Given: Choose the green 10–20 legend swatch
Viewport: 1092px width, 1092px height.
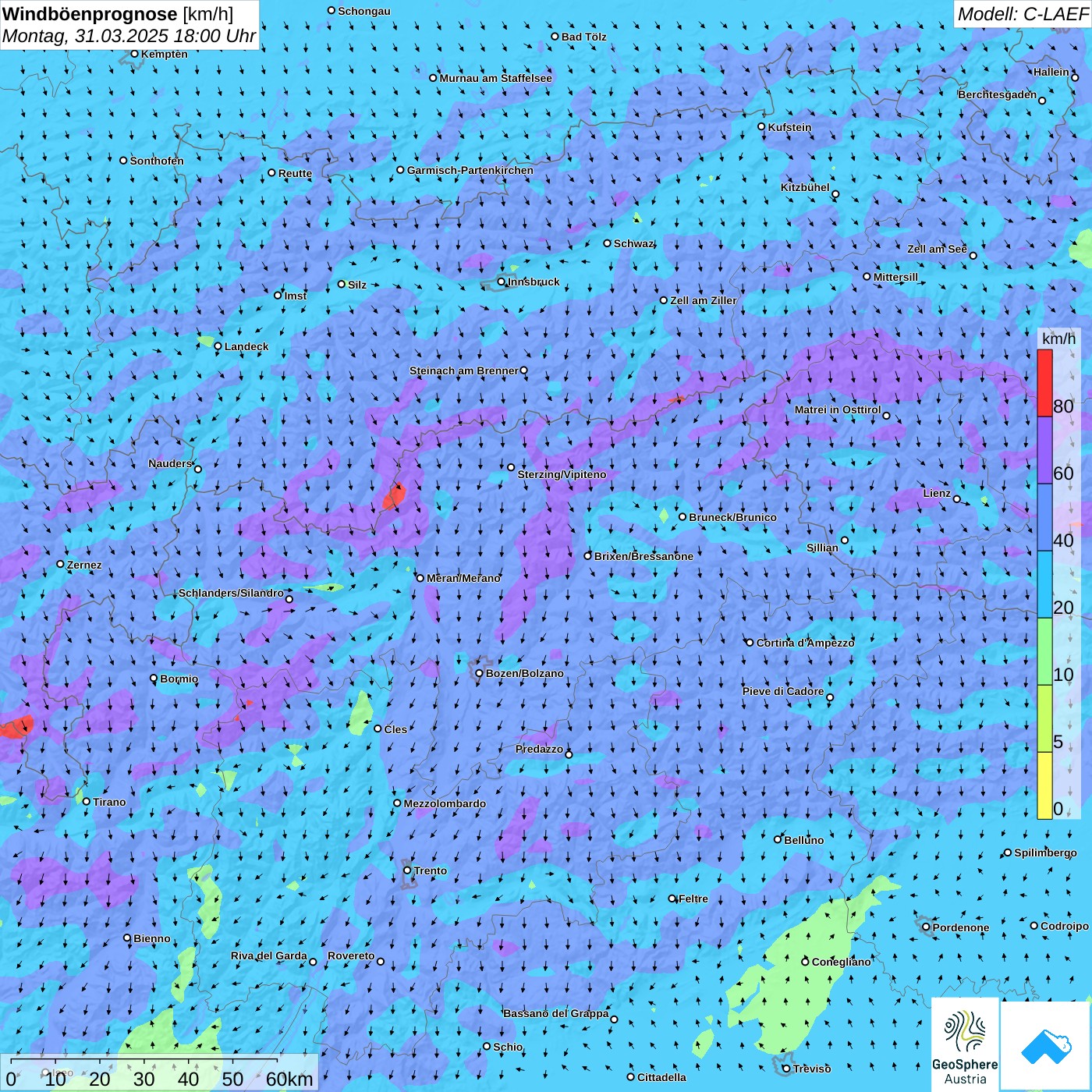Looking at the screenshot, I should [x=1044, y=651].
